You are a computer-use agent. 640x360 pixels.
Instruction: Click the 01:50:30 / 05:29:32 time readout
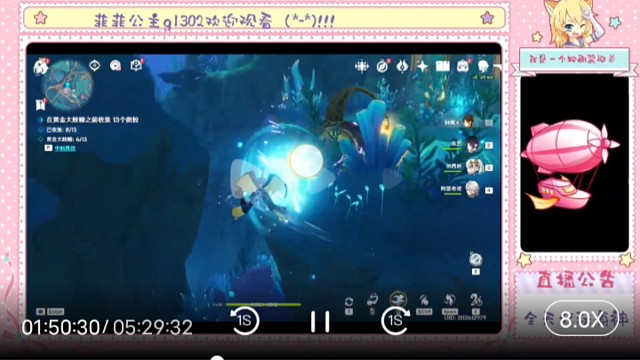tap(107, 327)
